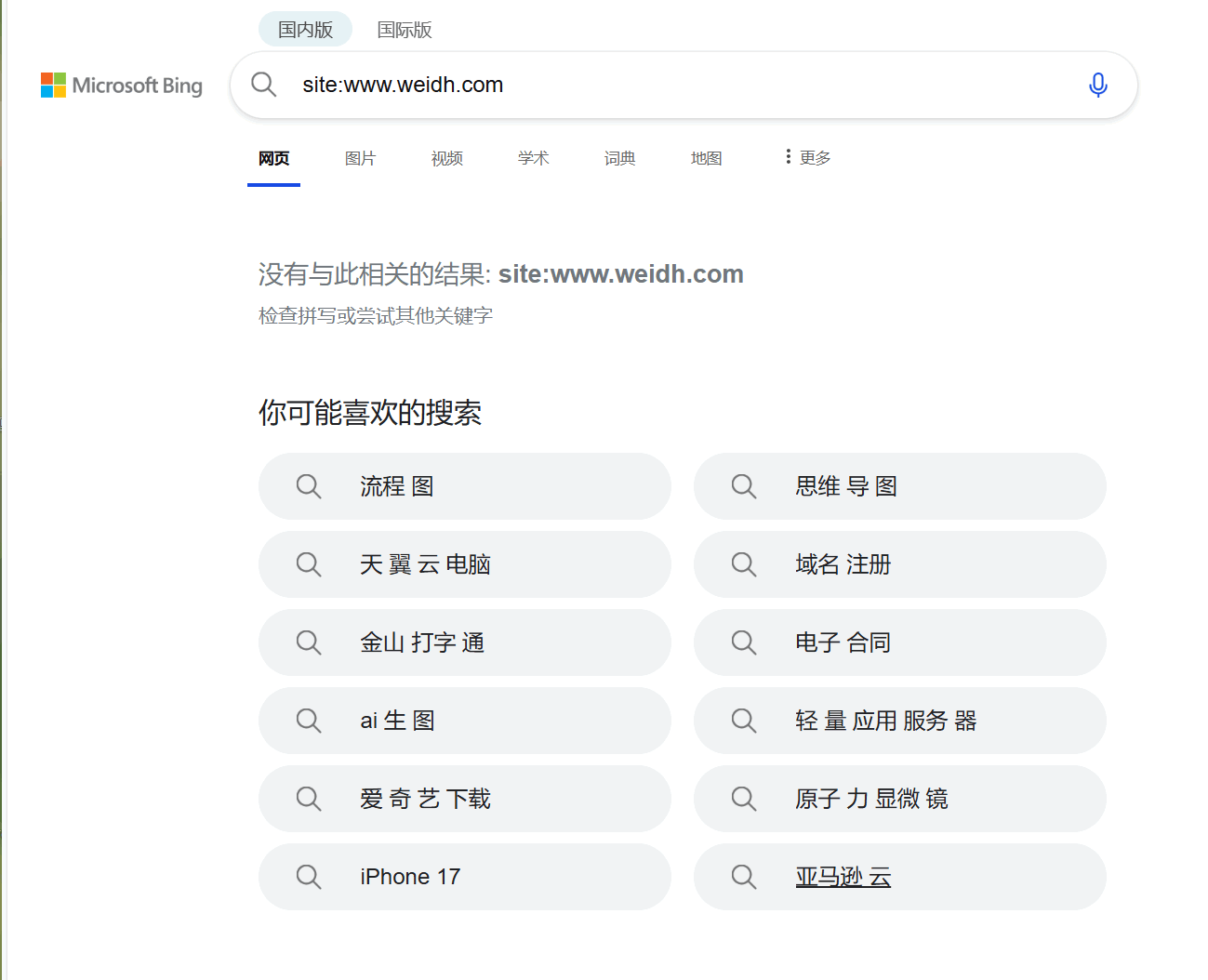1208x980 pixels.
Task: Switch to the 国内版 search mode
Action: coord(305,30)
